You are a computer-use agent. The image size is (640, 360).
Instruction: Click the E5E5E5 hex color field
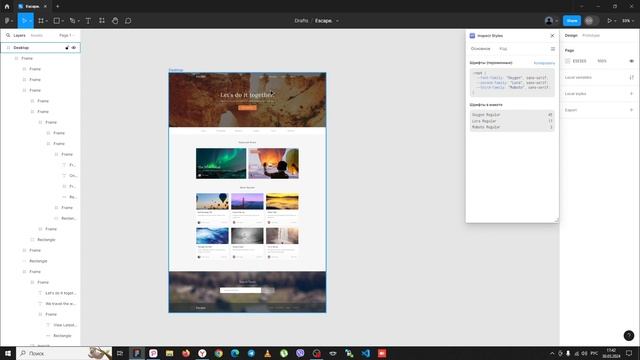(580, 61)
